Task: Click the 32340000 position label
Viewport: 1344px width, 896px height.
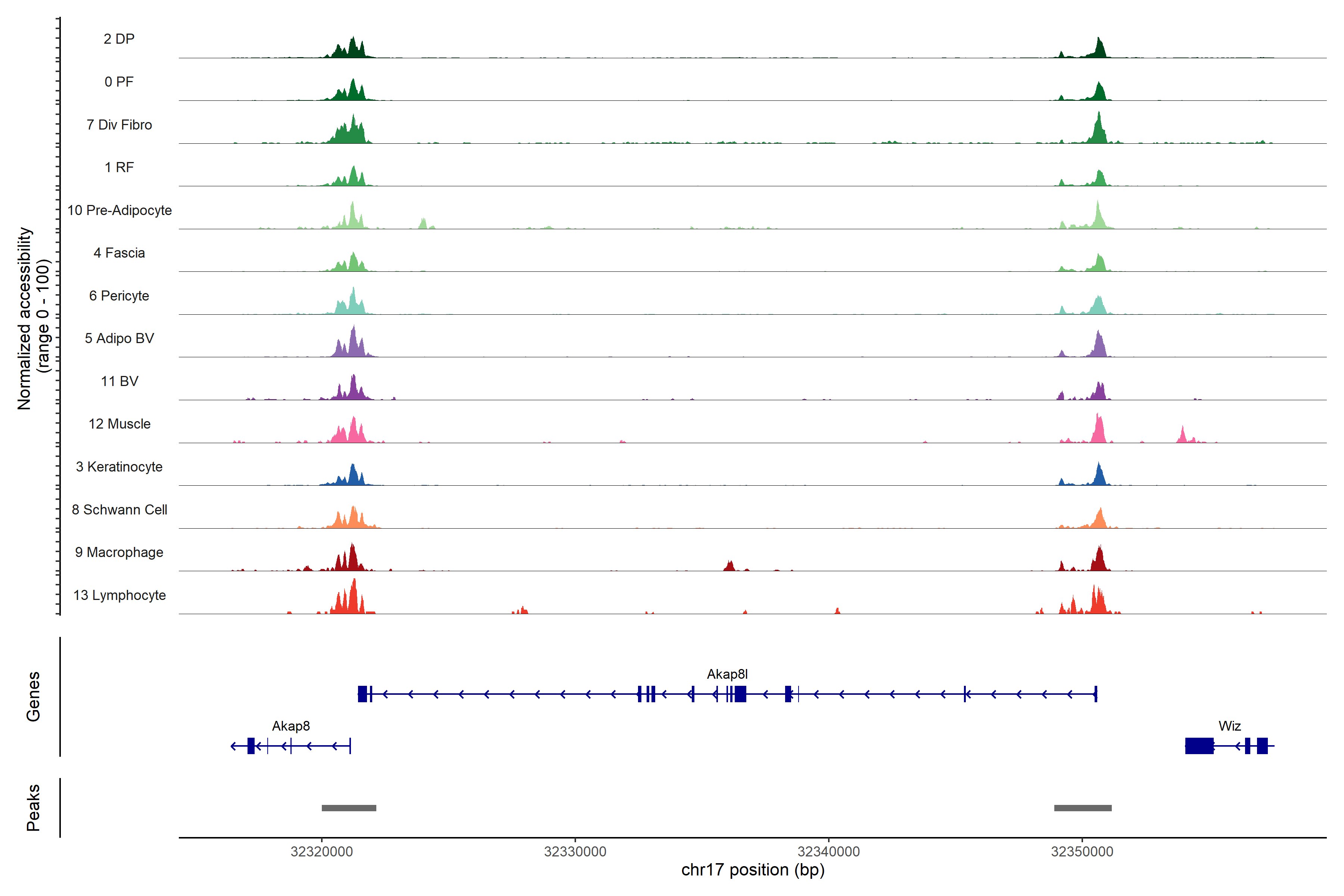Action: (x=828, y=852)
